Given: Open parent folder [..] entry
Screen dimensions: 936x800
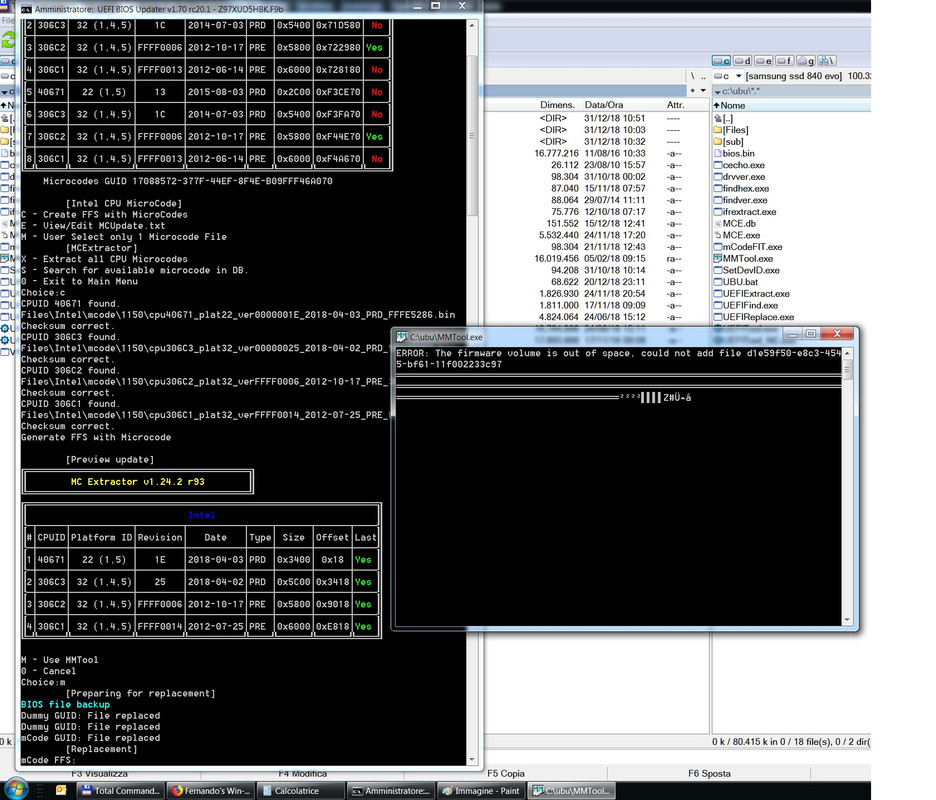Looking at the screenshot, I should (x=723, y=118).
